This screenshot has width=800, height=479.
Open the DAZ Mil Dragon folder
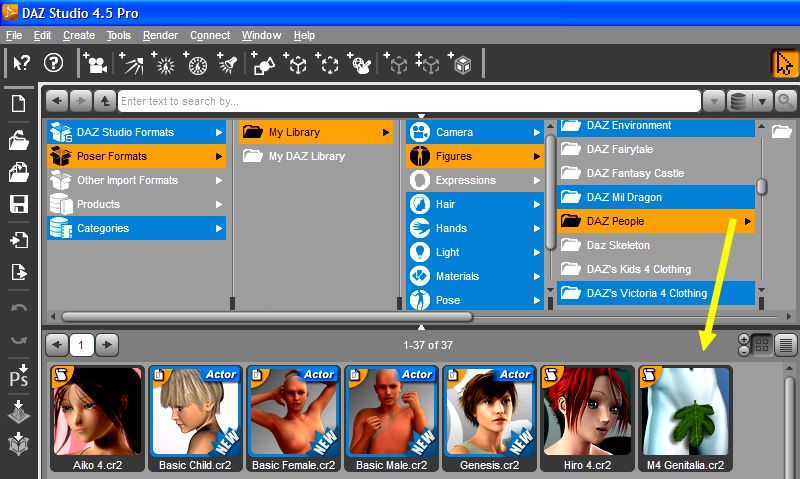(656, 197)
